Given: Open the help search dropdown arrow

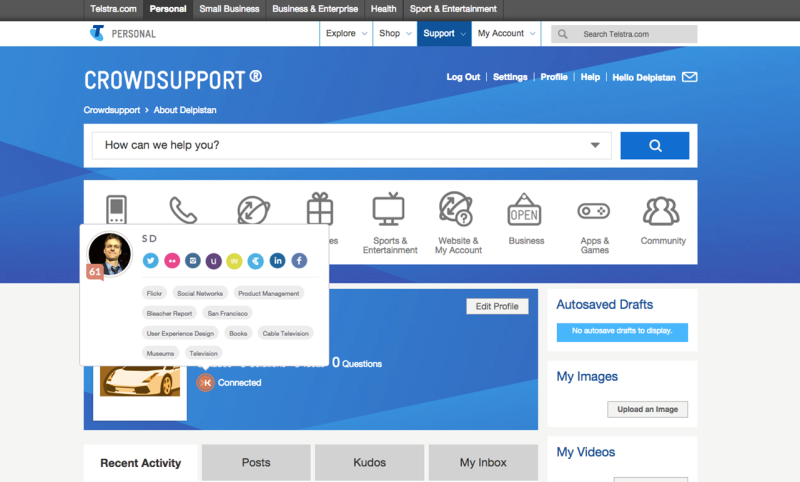Looking at the screenshot, I should pos(595,145).
